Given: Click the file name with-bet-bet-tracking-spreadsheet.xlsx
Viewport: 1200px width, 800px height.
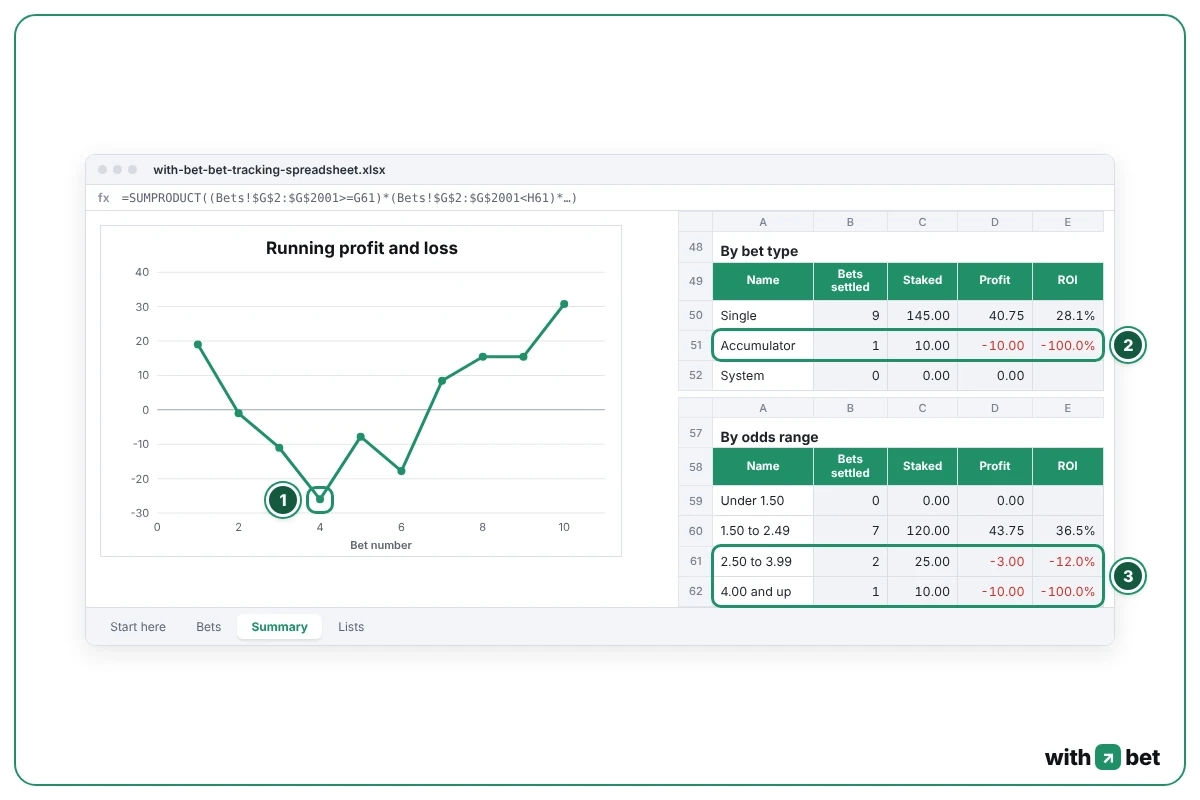Looking at the screenshot, I should pyautogui.click(x=269, y=170).
